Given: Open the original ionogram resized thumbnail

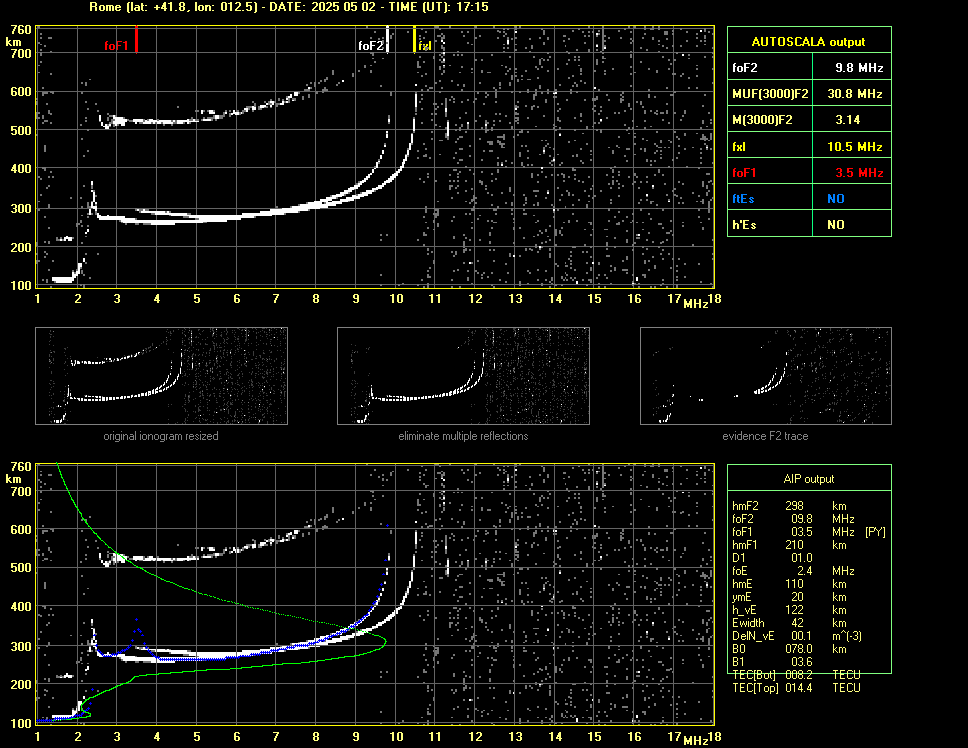Looking at the screenshot, I should [x=161, y=376].
